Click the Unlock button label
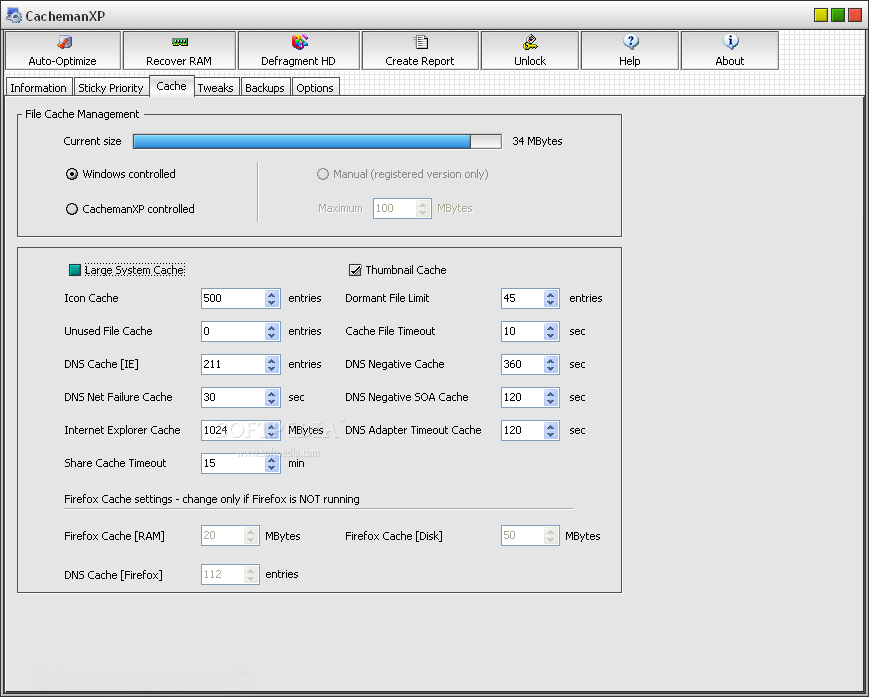 (x=530, y=61)
